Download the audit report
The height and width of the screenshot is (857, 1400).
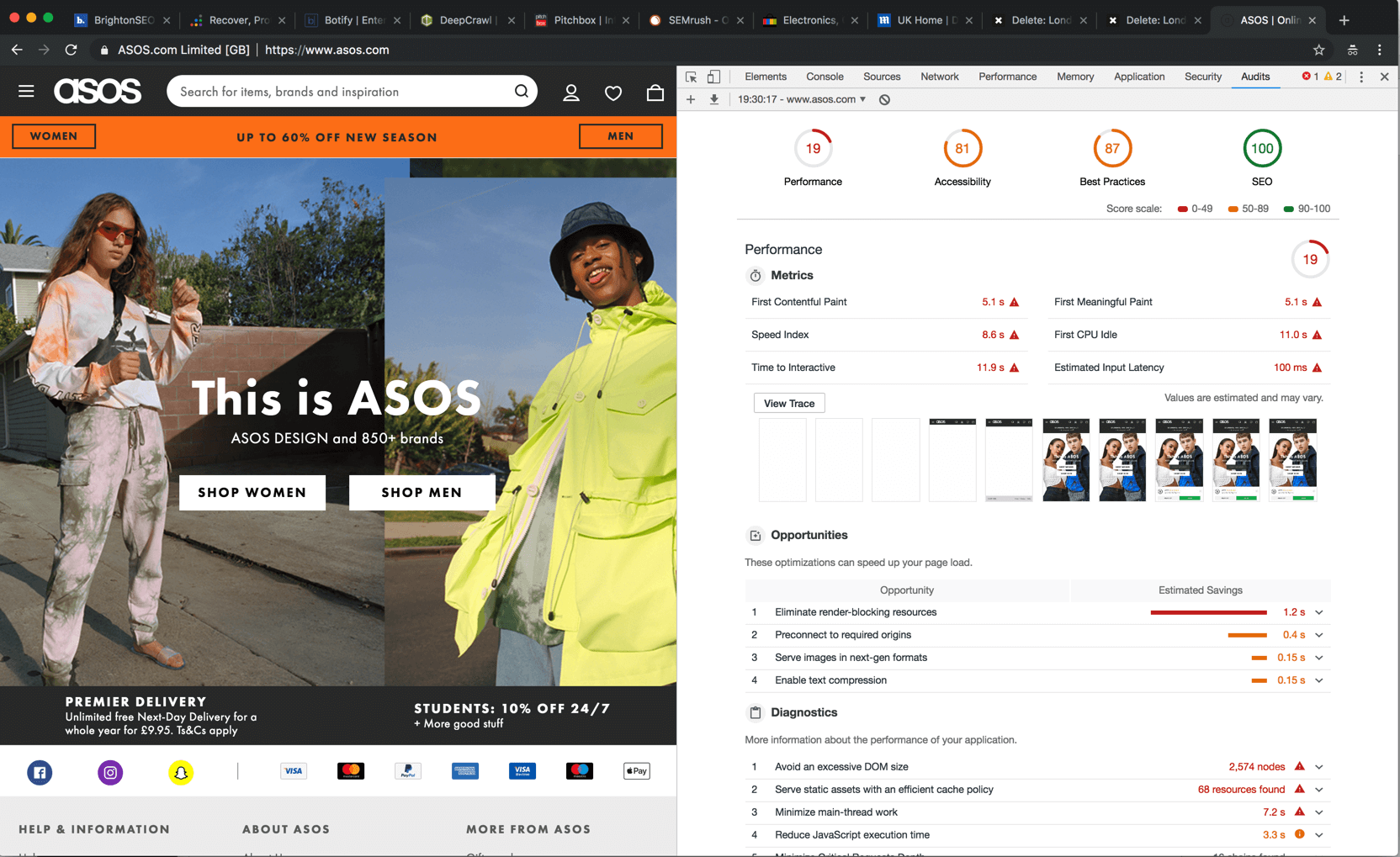click(x=714, y=99)
